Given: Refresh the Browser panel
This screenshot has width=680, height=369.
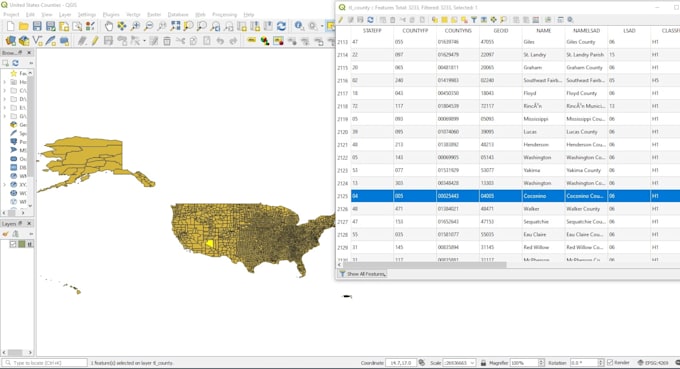Looking at the screenshot, I should (15, 63).
